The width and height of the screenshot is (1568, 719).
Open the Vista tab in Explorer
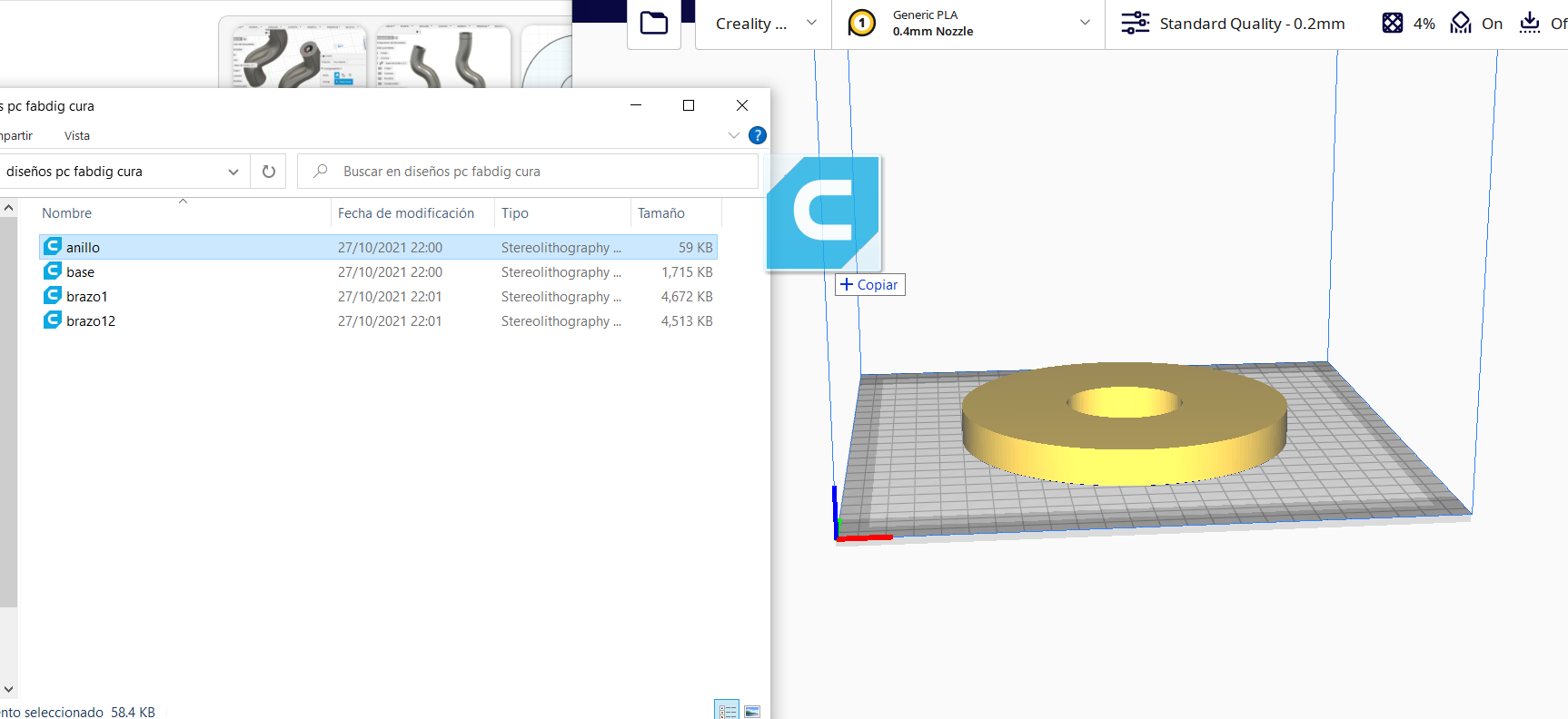77,135
